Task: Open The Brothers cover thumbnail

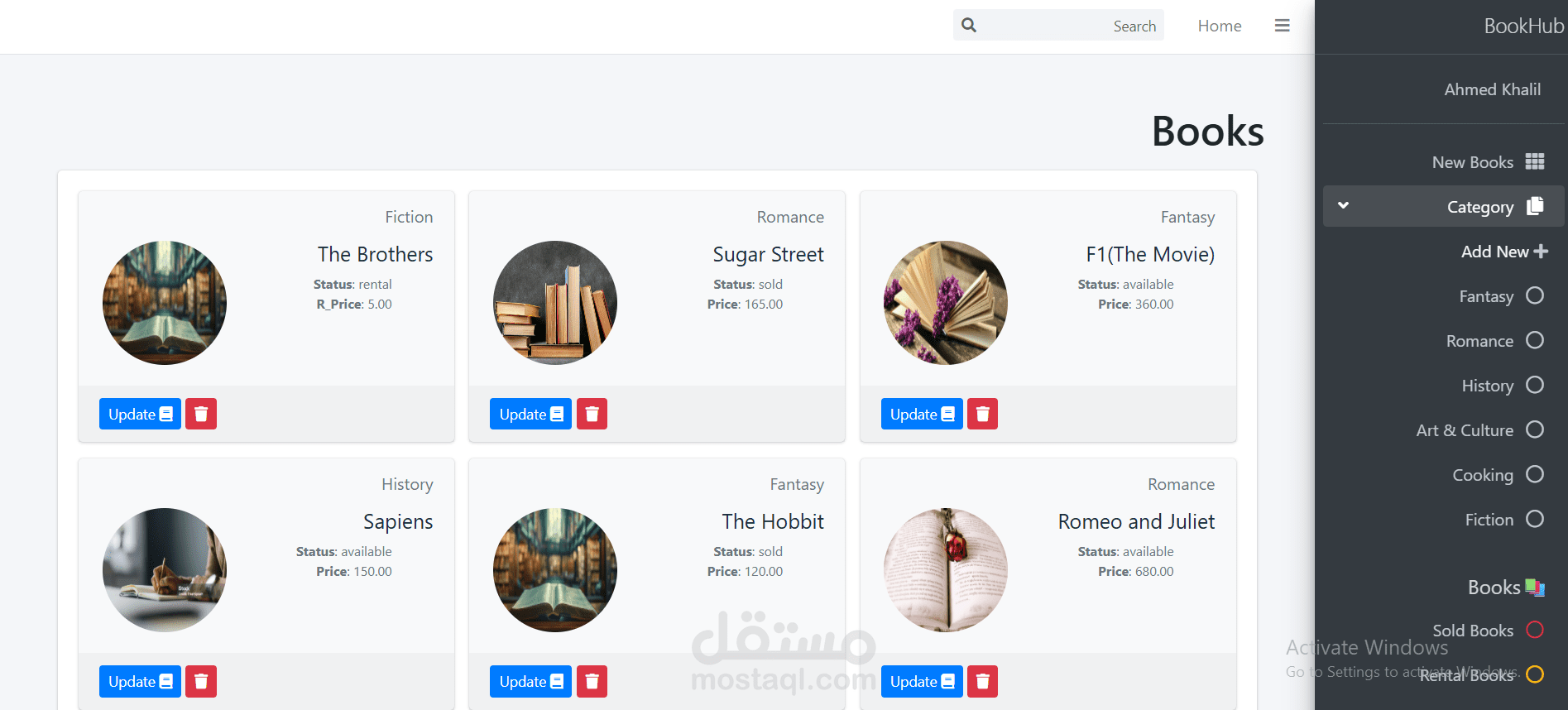Action: [165, 303]
